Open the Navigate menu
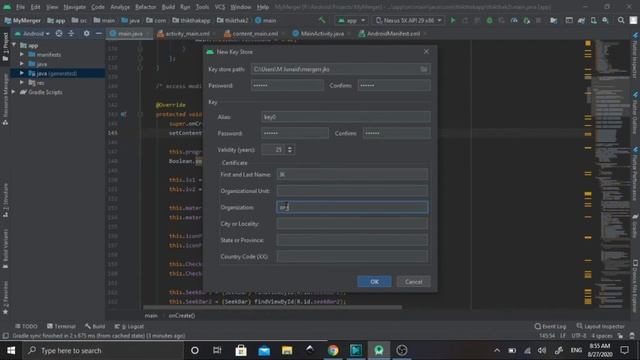The height and width of the screenshot is (360, 640). (74, 7)
